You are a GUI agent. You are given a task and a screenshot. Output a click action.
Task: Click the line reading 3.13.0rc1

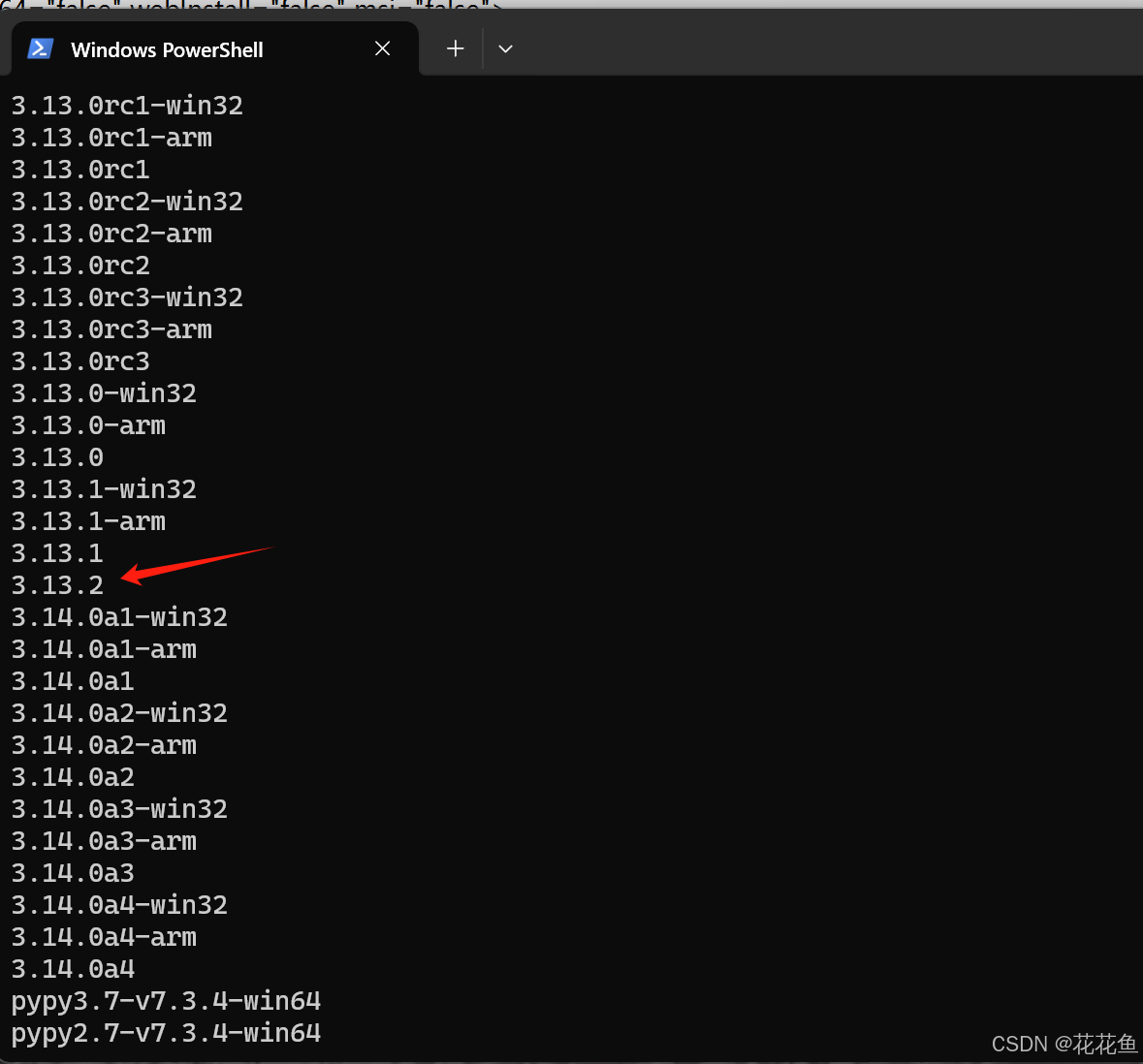click(x=80, y=170)
